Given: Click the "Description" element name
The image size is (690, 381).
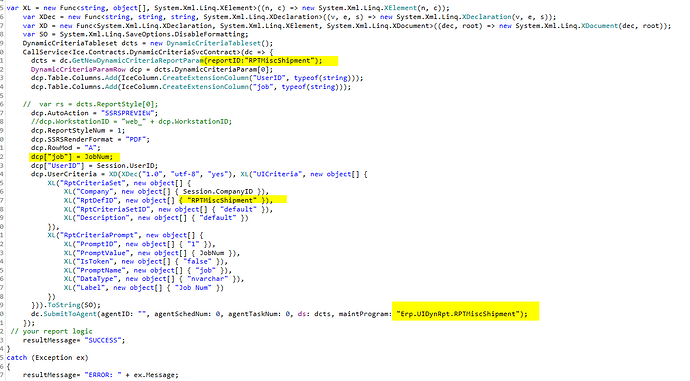Looking at the screenshot, I should pos(103,218).
